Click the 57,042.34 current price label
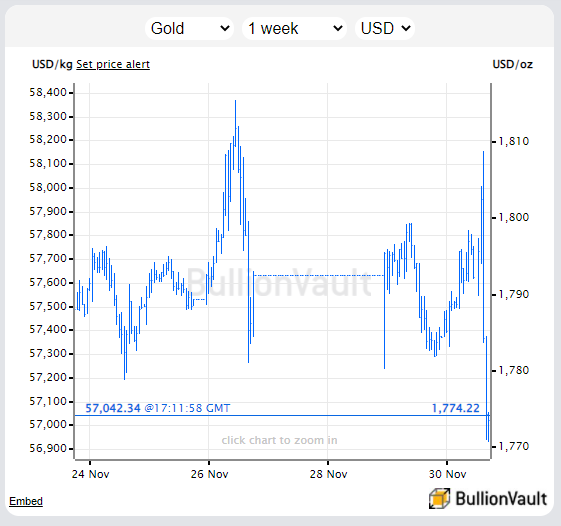This screenshot has height=526, width=561. [x=113, y=408]
